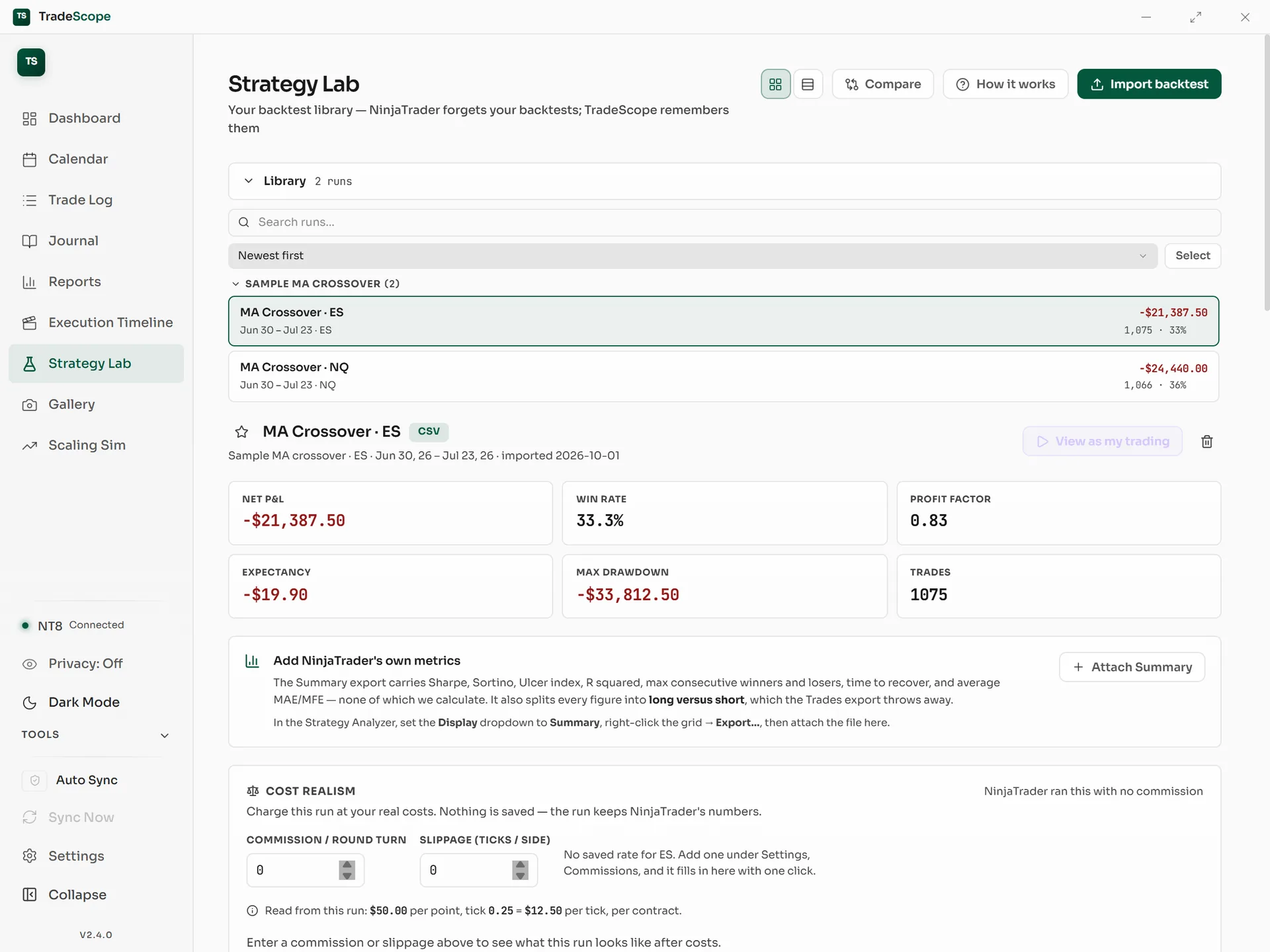Minimize the TradeScope window

[1146, 17]
